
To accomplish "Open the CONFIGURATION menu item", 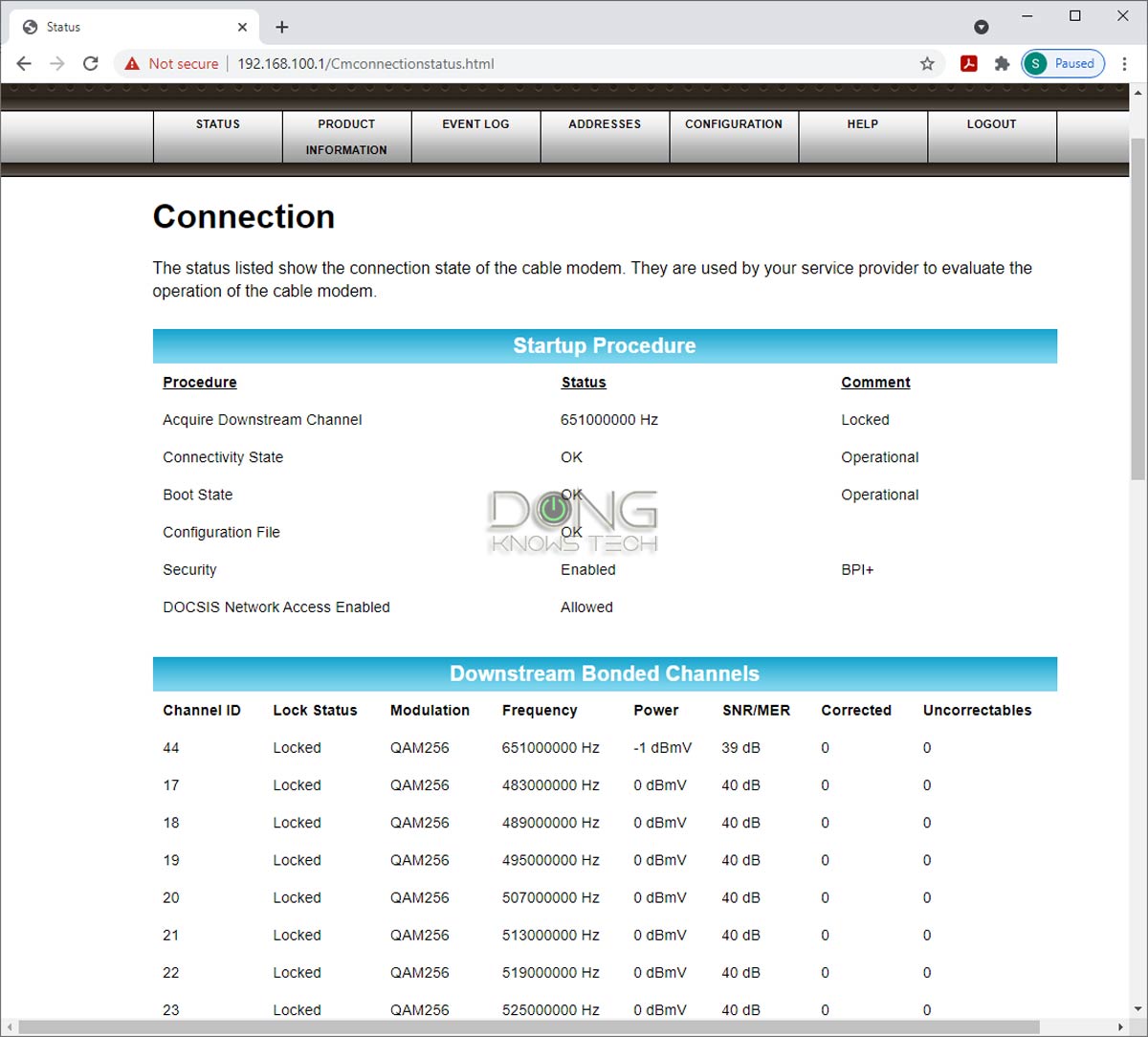I will point(734,124).
